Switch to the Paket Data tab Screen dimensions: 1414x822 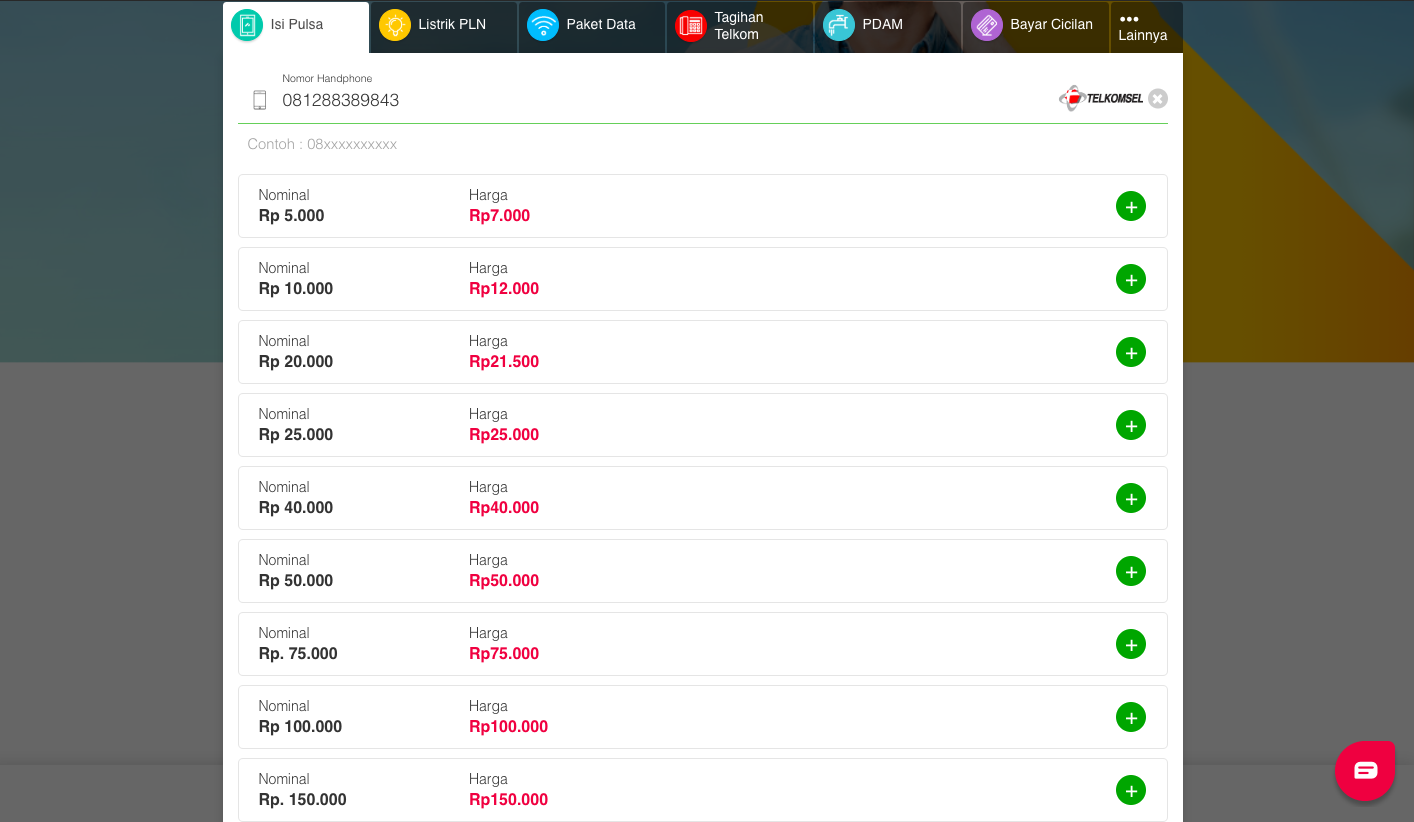tap(592, 27)
